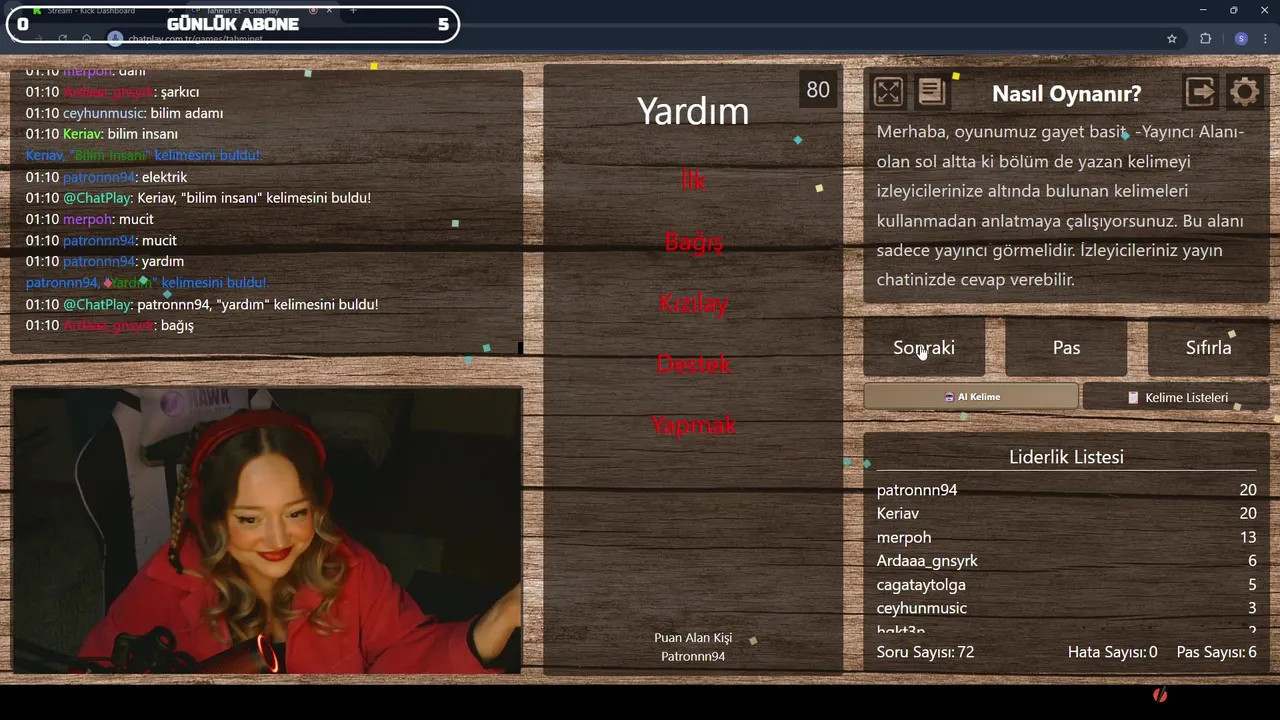Viewport: 1280px width, 720px height.
Task: Click Soru Sayısı: 72 counter
Action: (925, 652)
